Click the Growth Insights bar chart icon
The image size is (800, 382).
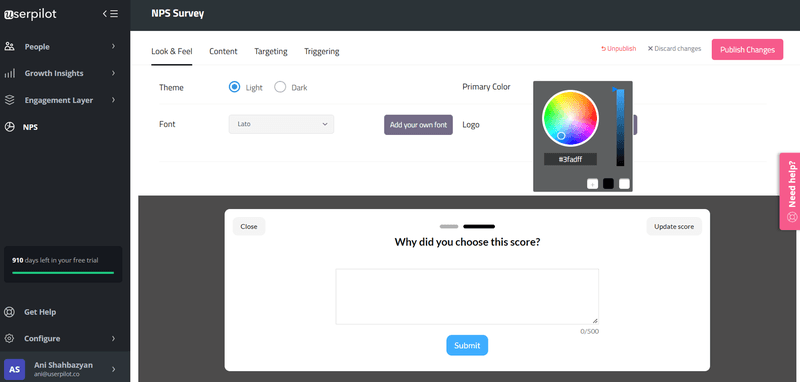pyautogui.click(x=9, y=73)
